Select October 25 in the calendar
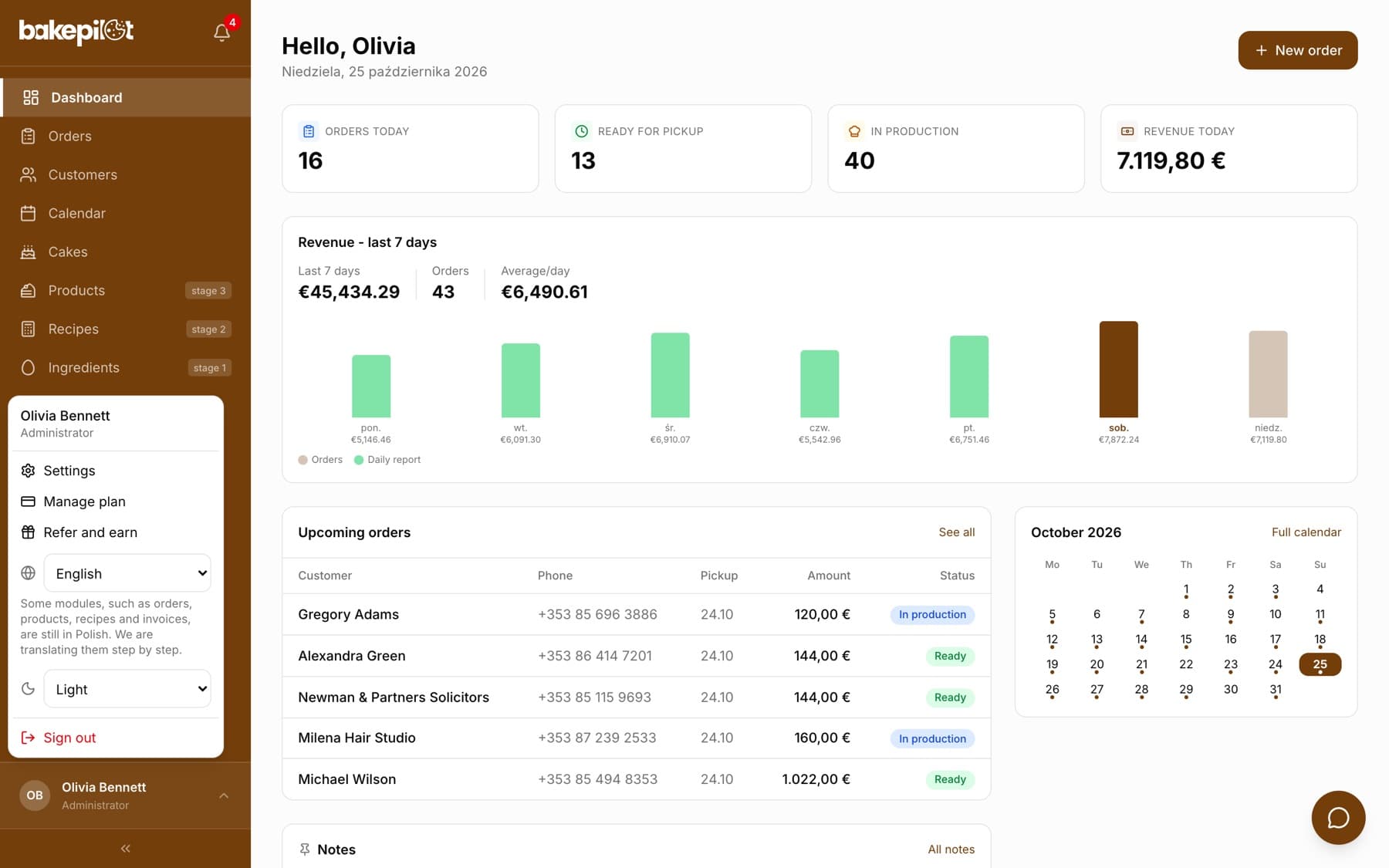This screenshot has height=868, width=1389. (1320, 664)
